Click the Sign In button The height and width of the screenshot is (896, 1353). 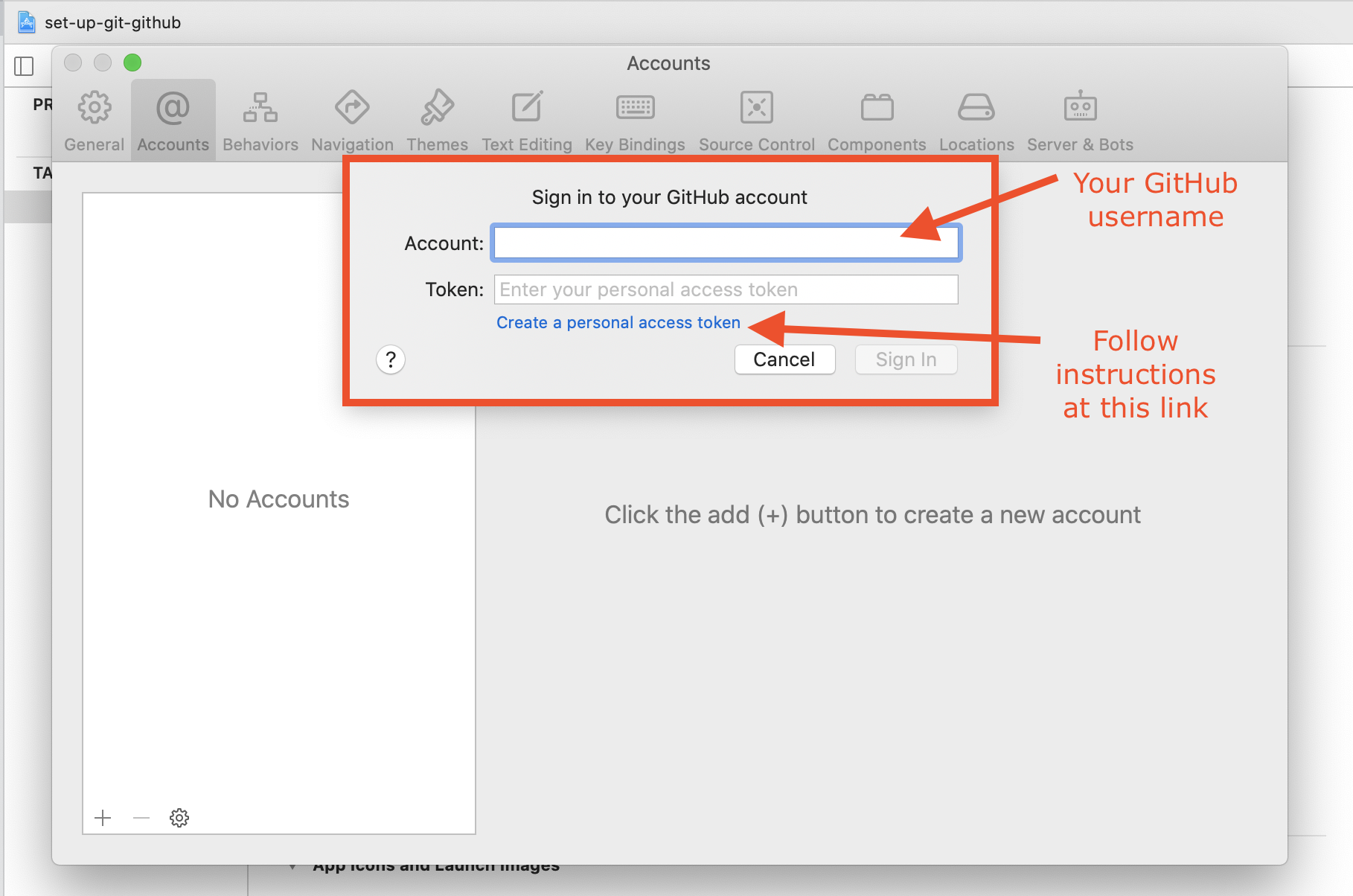[906, 359]
